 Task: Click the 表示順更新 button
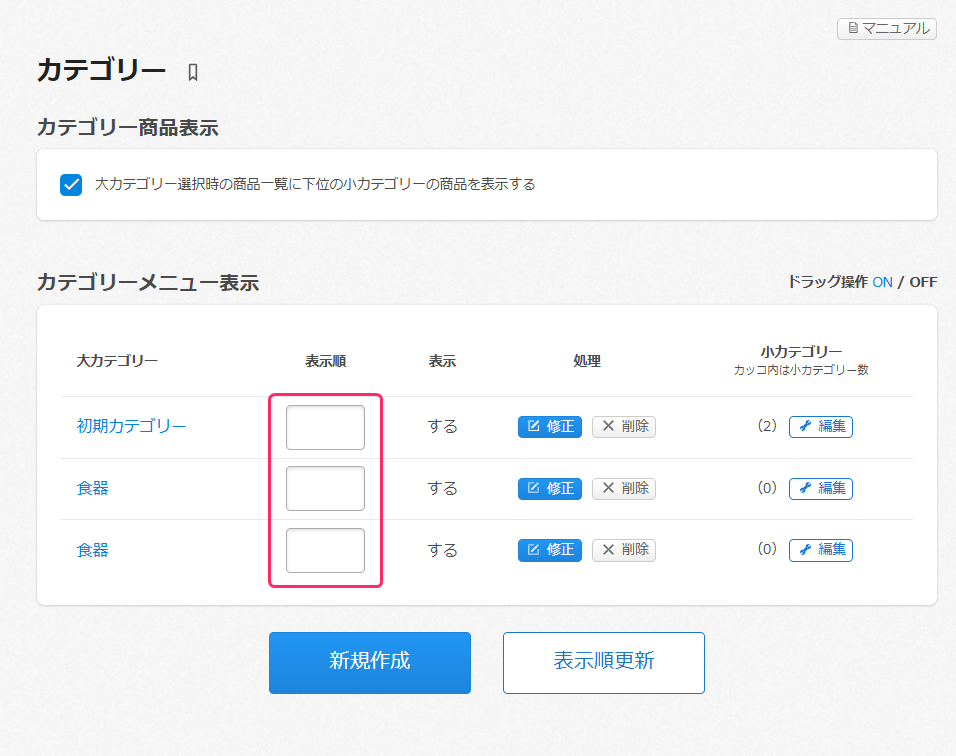603,662
